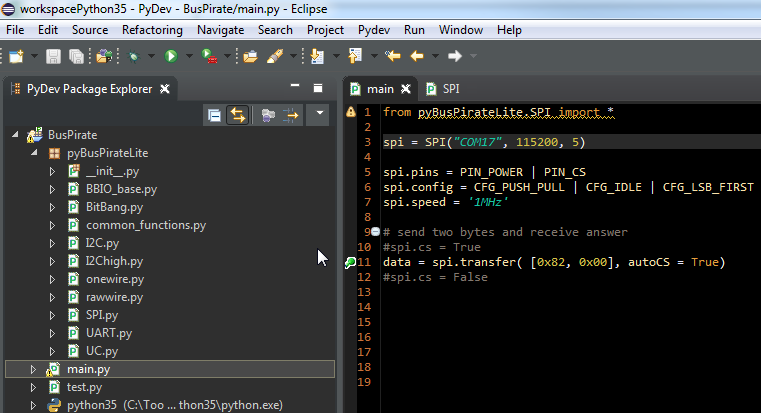Click the Search flashlight toolbar icon

[275, 56]
